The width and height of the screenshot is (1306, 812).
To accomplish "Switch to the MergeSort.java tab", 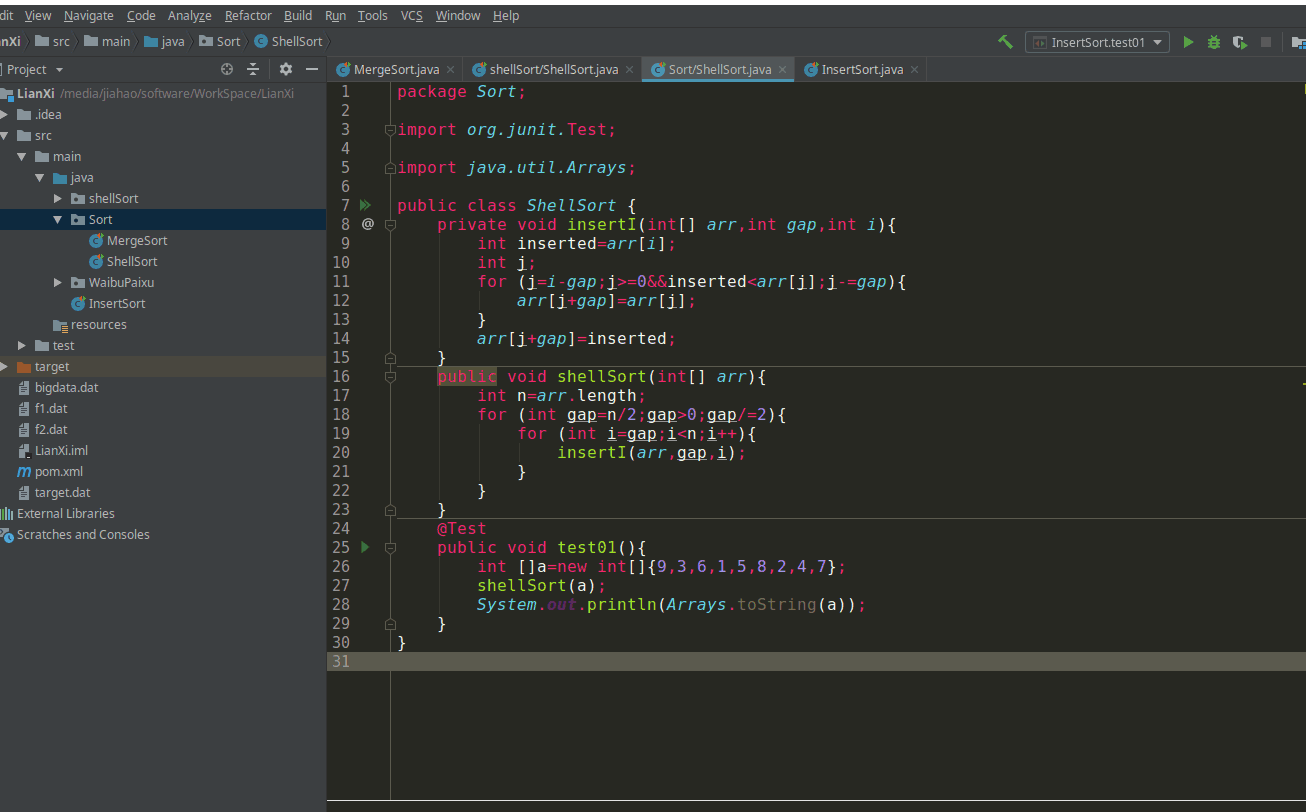I will (396, 70).
